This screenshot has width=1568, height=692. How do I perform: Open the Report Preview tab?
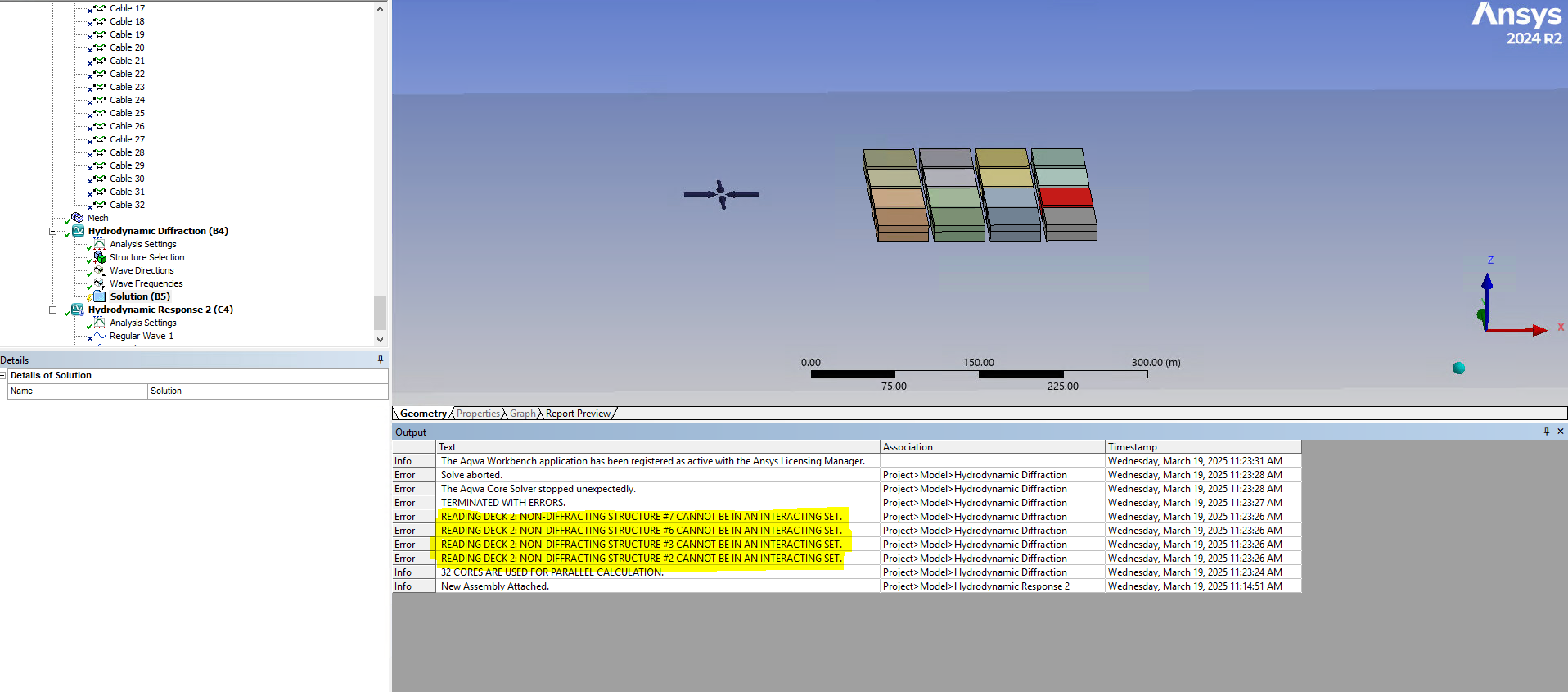click(x=578, y=414)
